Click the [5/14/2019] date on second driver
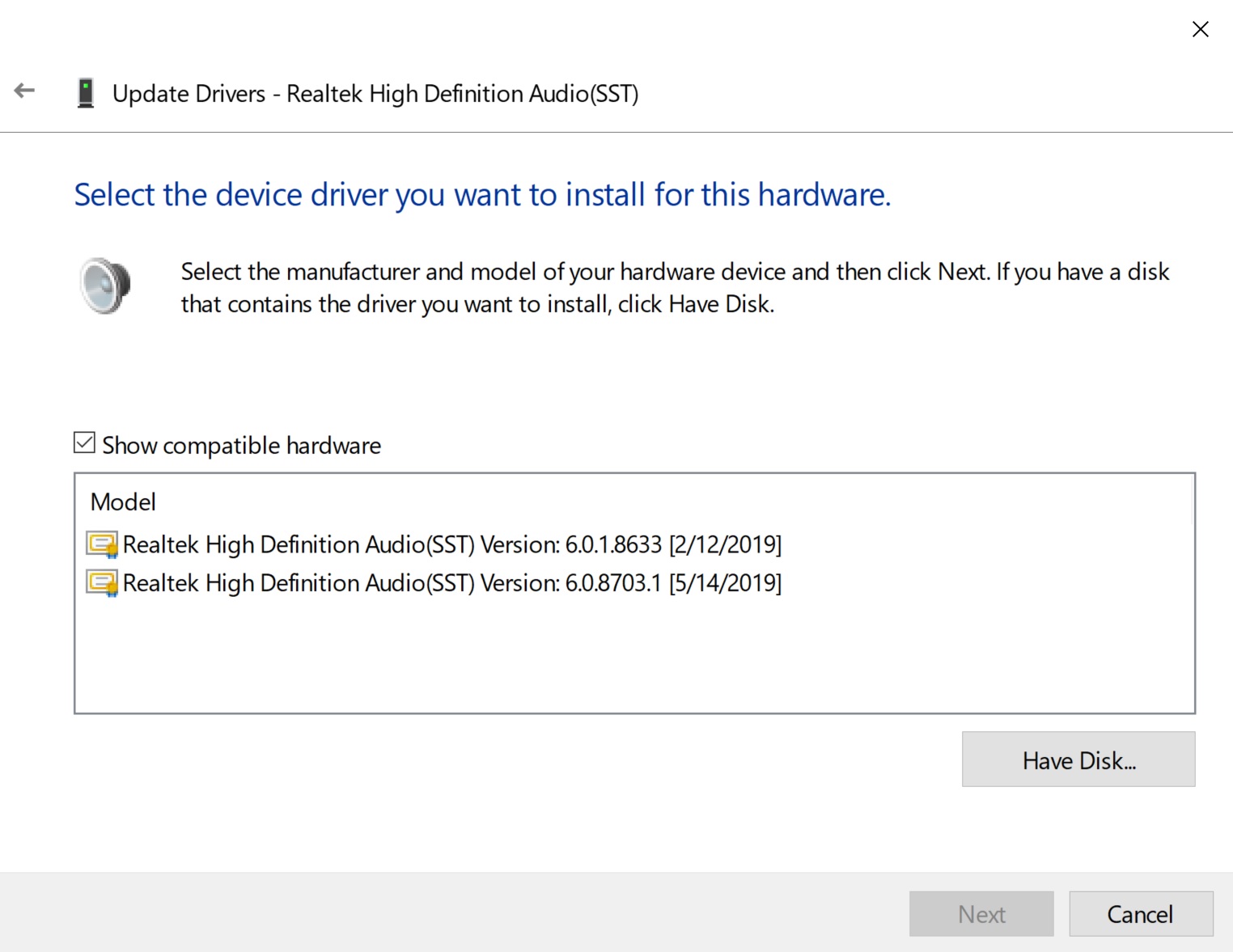This screenshot has width=1233, height=952. coord(725,583)
